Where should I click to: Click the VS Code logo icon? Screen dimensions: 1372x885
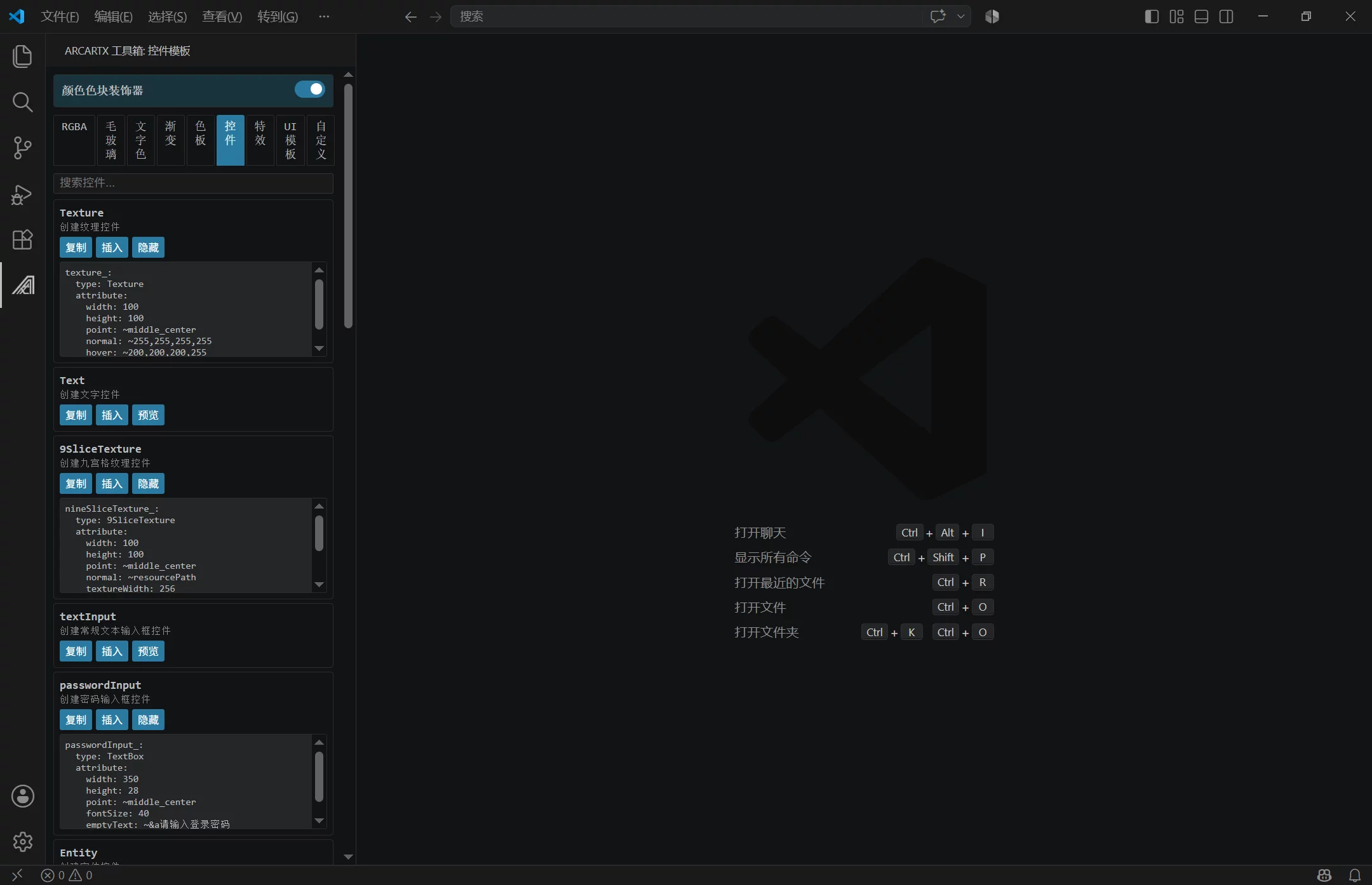point(17,17)
